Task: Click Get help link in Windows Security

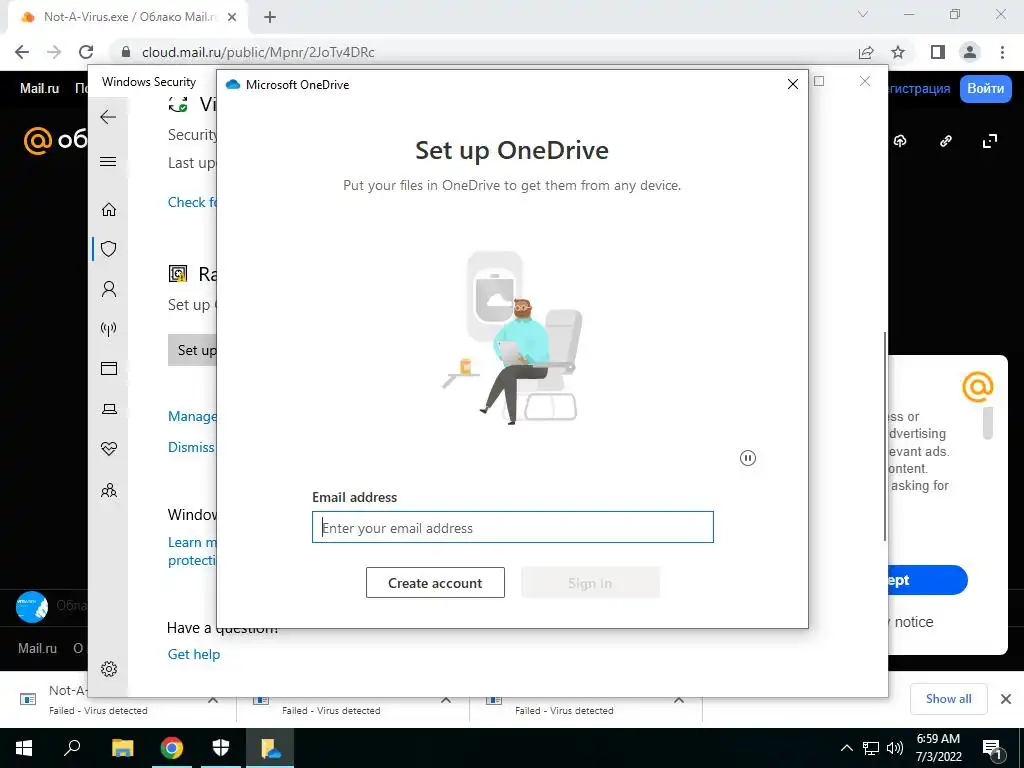Action: tap(194, 654)
